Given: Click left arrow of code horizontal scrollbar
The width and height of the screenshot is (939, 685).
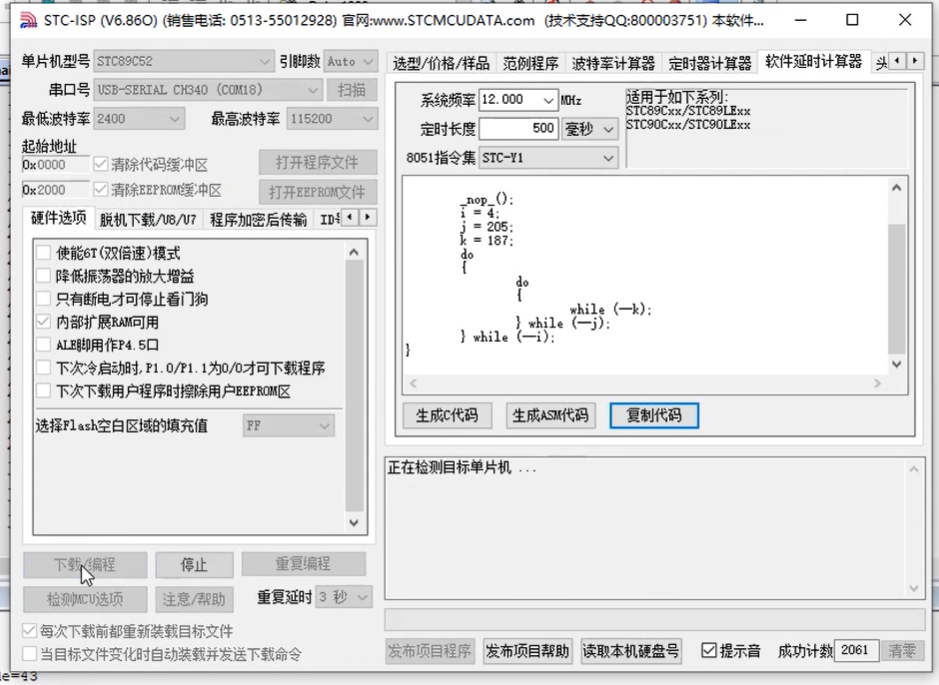Looking at the screenshot, I should click(413, 383).
